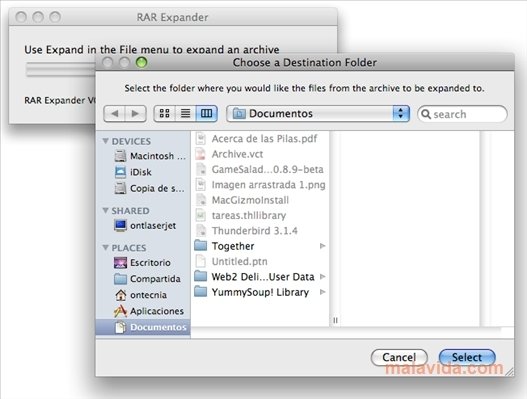Switch to list view
Viewport: 527px width, 399px height.
(x=185, y=113)
